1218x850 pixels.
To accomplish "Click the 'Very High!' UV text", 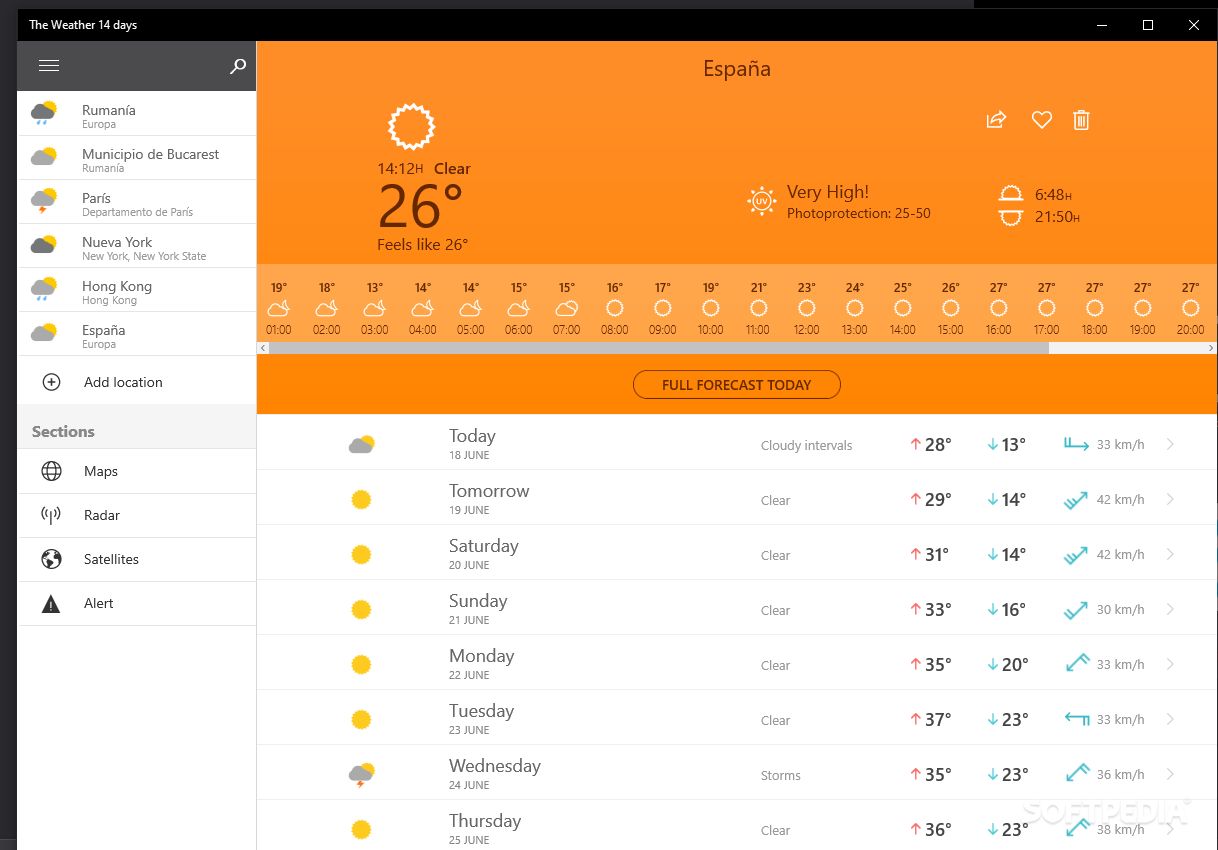I will point(828,192).
